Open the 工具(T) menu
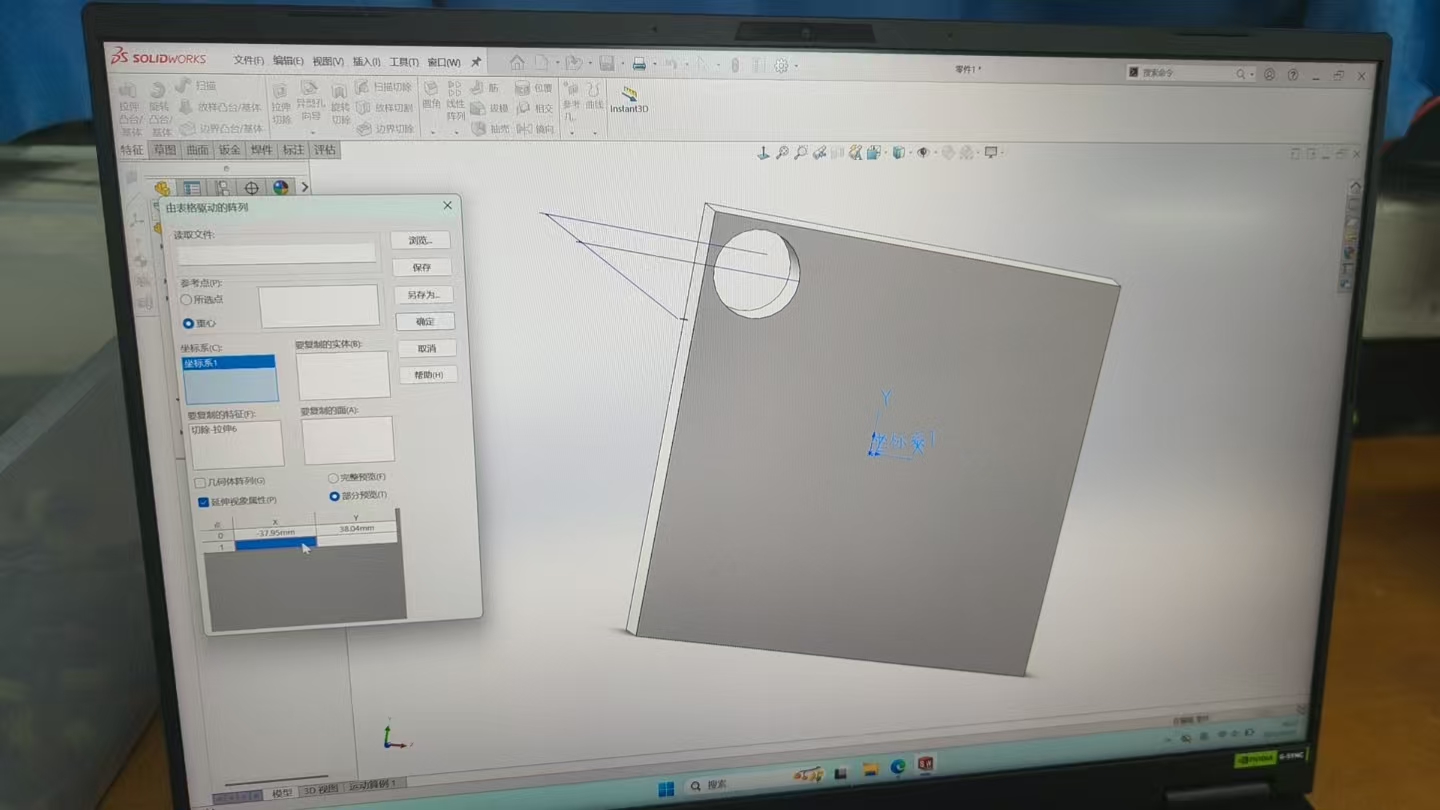Screen dimensions: 1440x810 click(404, 62)
